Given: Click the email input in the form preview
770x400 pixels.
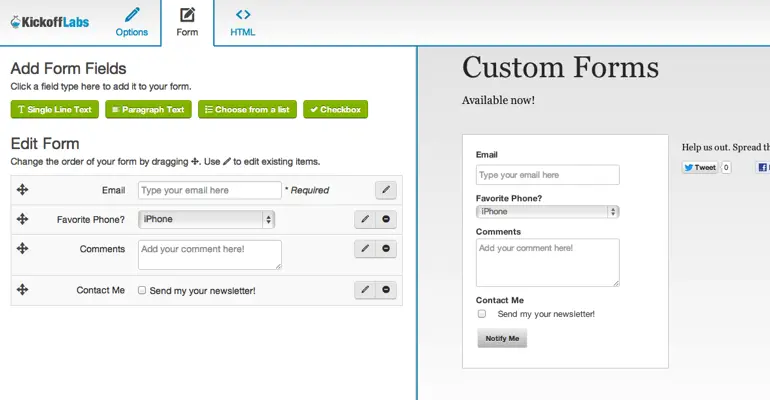Looking at the screenshot, I should 547,175.
